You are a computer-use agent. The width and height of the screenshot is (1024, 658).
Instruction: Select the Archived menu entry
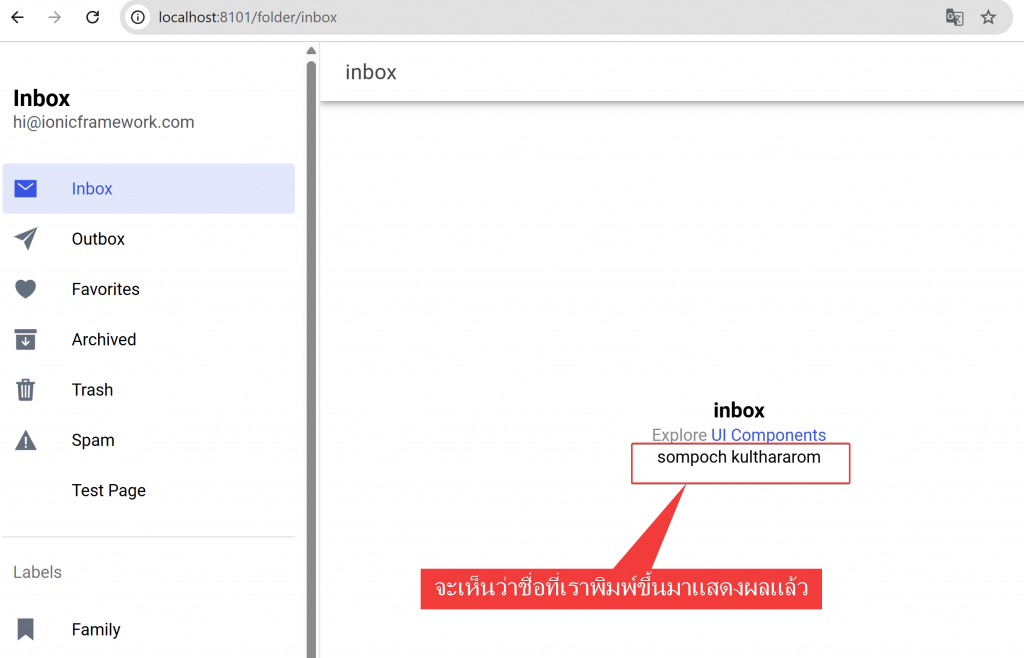(103, 340)
